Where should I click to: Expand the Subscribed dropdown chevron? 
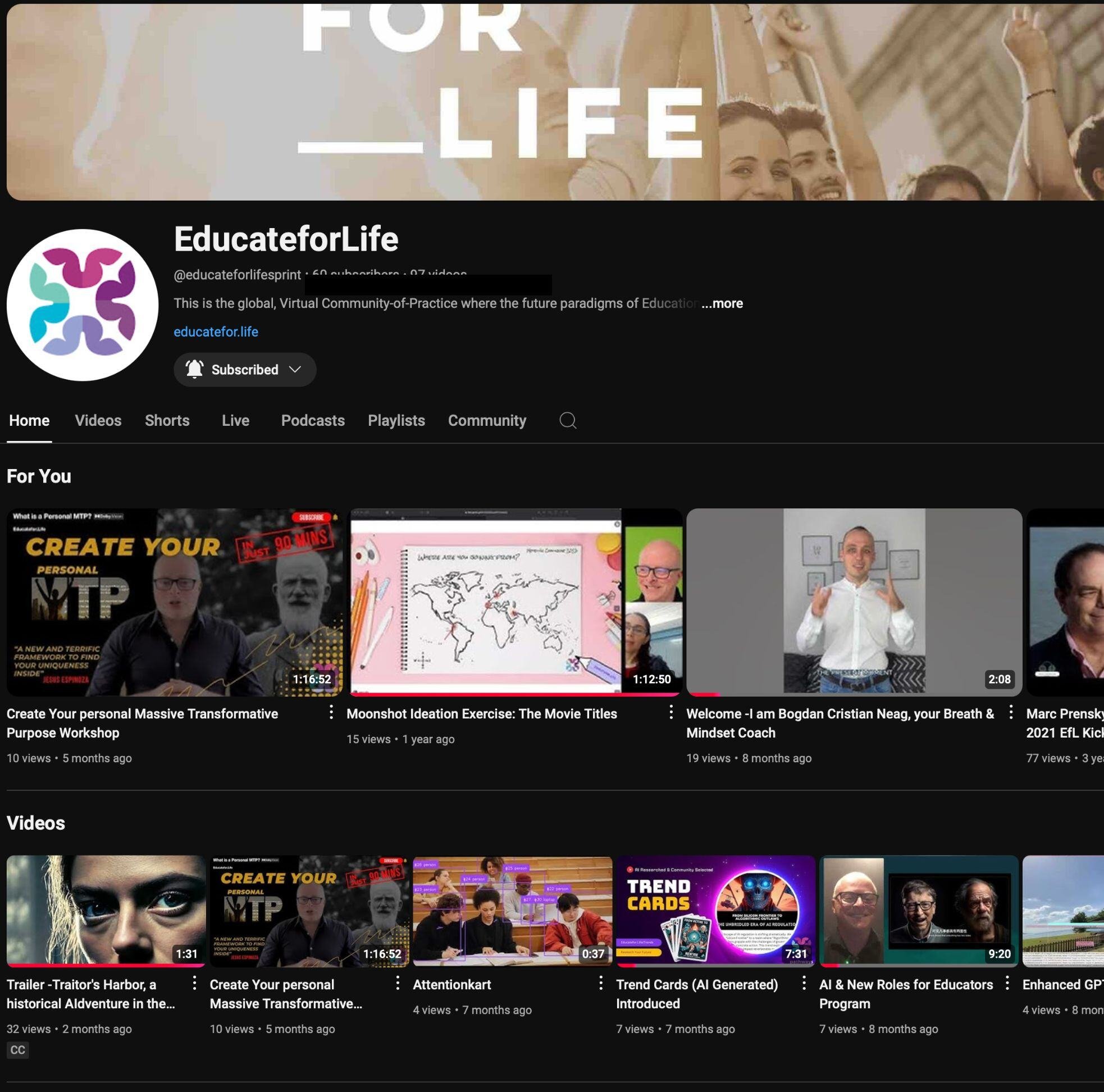pos(295,369)
